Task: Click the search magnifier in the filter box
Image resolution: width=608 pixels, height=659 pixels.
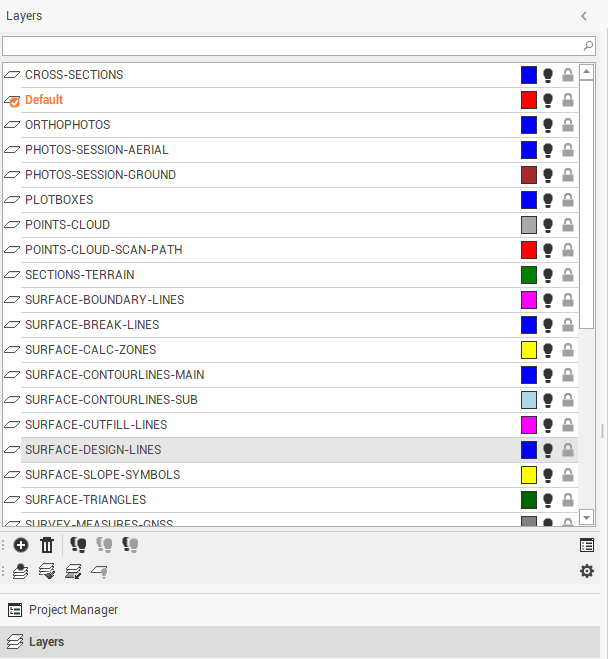Action: click(588, 46)
